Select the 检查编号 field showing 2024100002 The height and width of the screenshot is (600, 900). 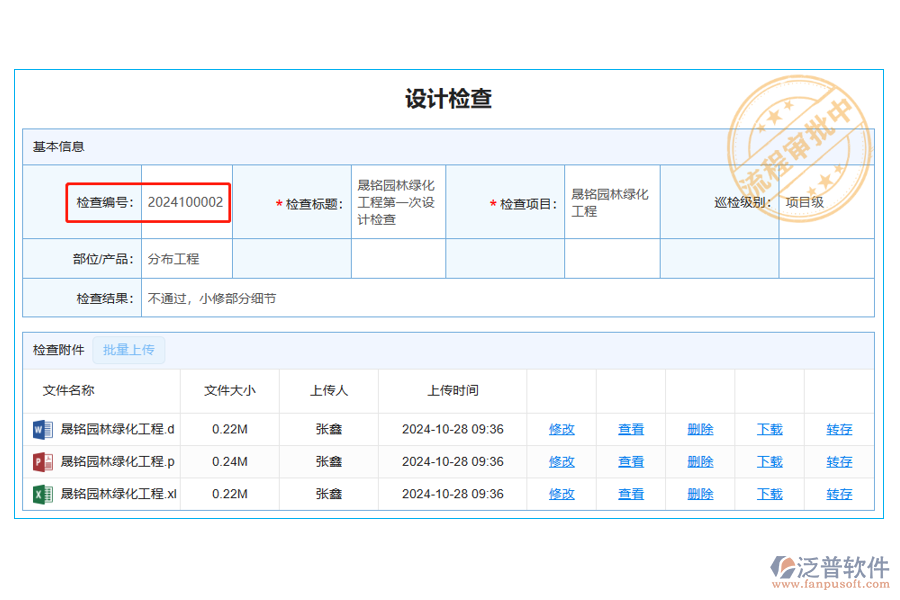tap(186, 202)
